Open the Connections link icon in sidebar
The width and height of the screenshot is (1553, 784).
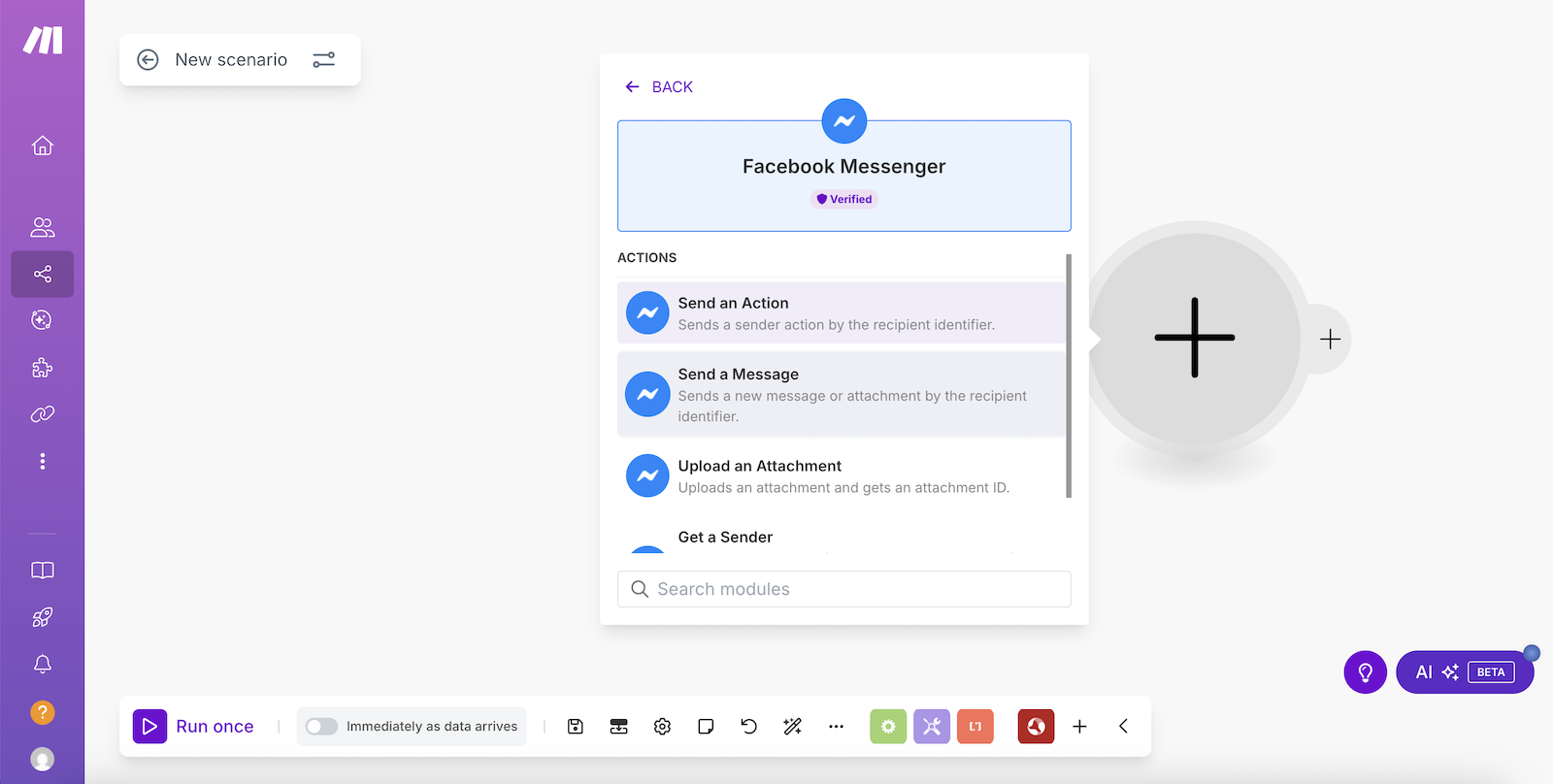point(42,414)
